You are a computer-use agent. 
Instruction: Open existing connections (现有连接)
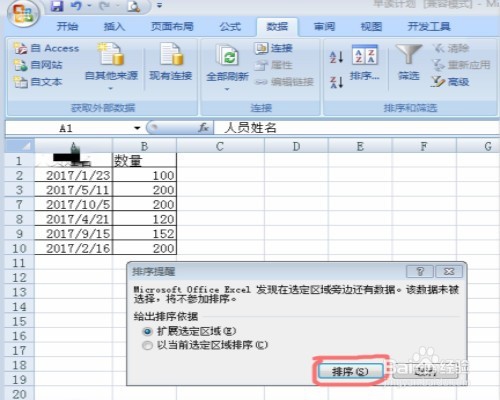coord(171,62)
